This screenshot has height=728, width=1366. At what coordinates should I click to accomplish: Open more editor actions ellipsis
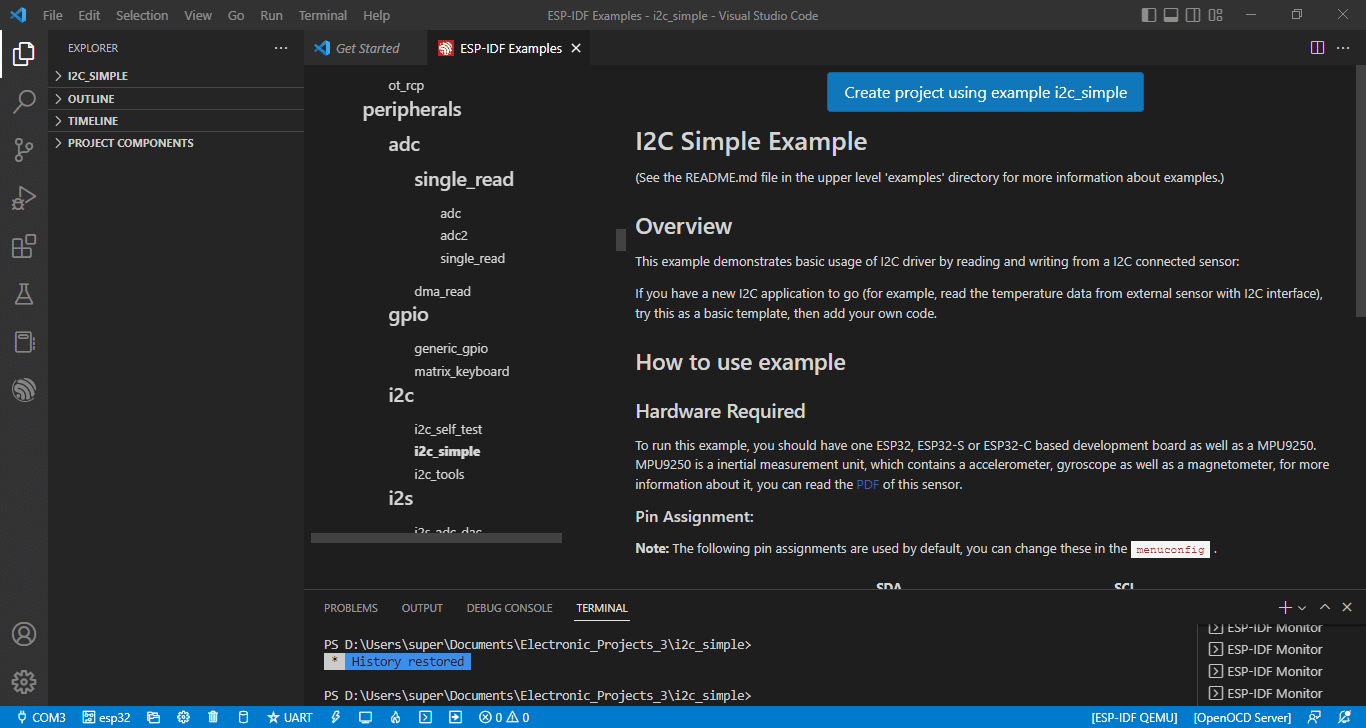click(x=1343, y=48)
